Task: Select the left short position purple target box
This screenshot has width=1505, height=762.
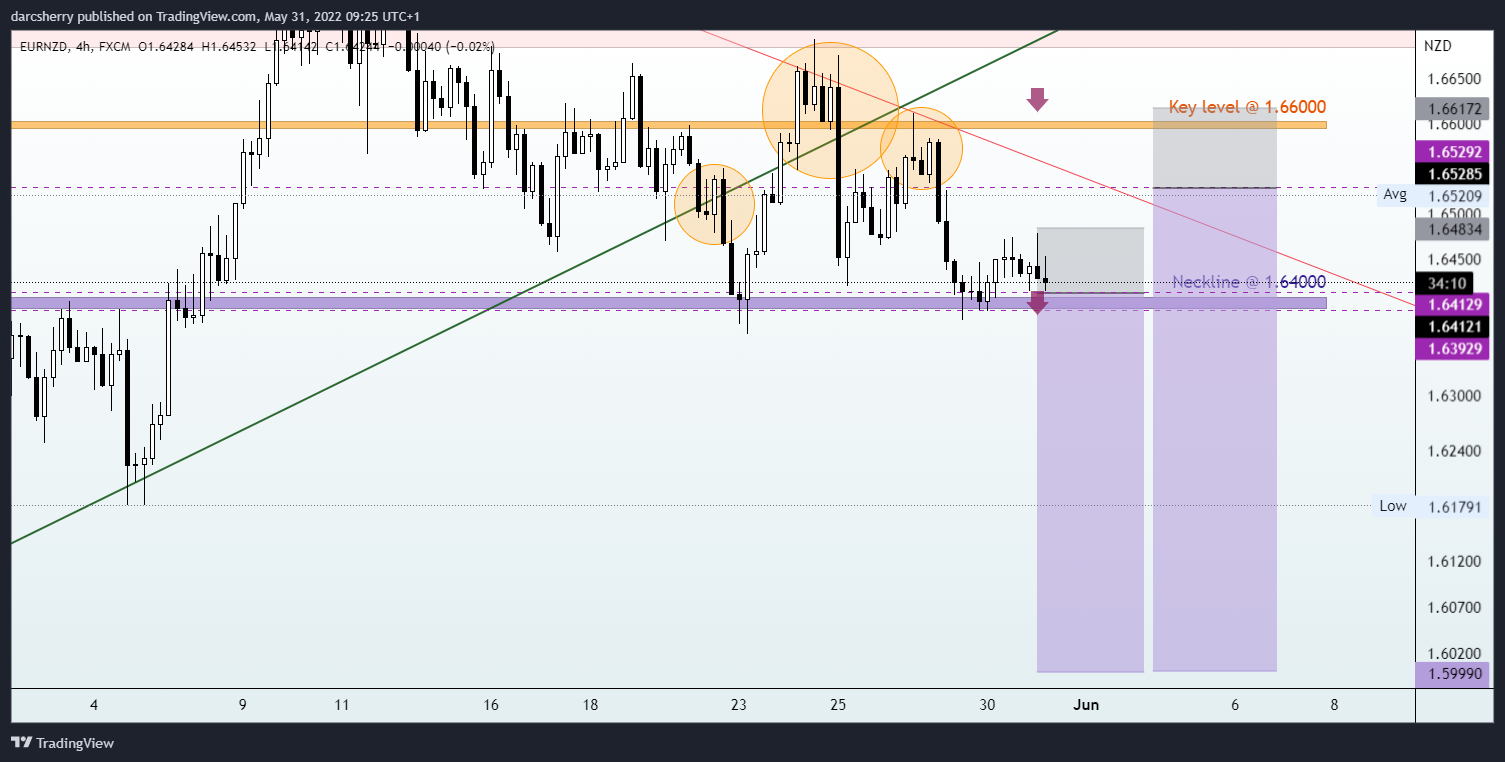Action: [1090, 483]
